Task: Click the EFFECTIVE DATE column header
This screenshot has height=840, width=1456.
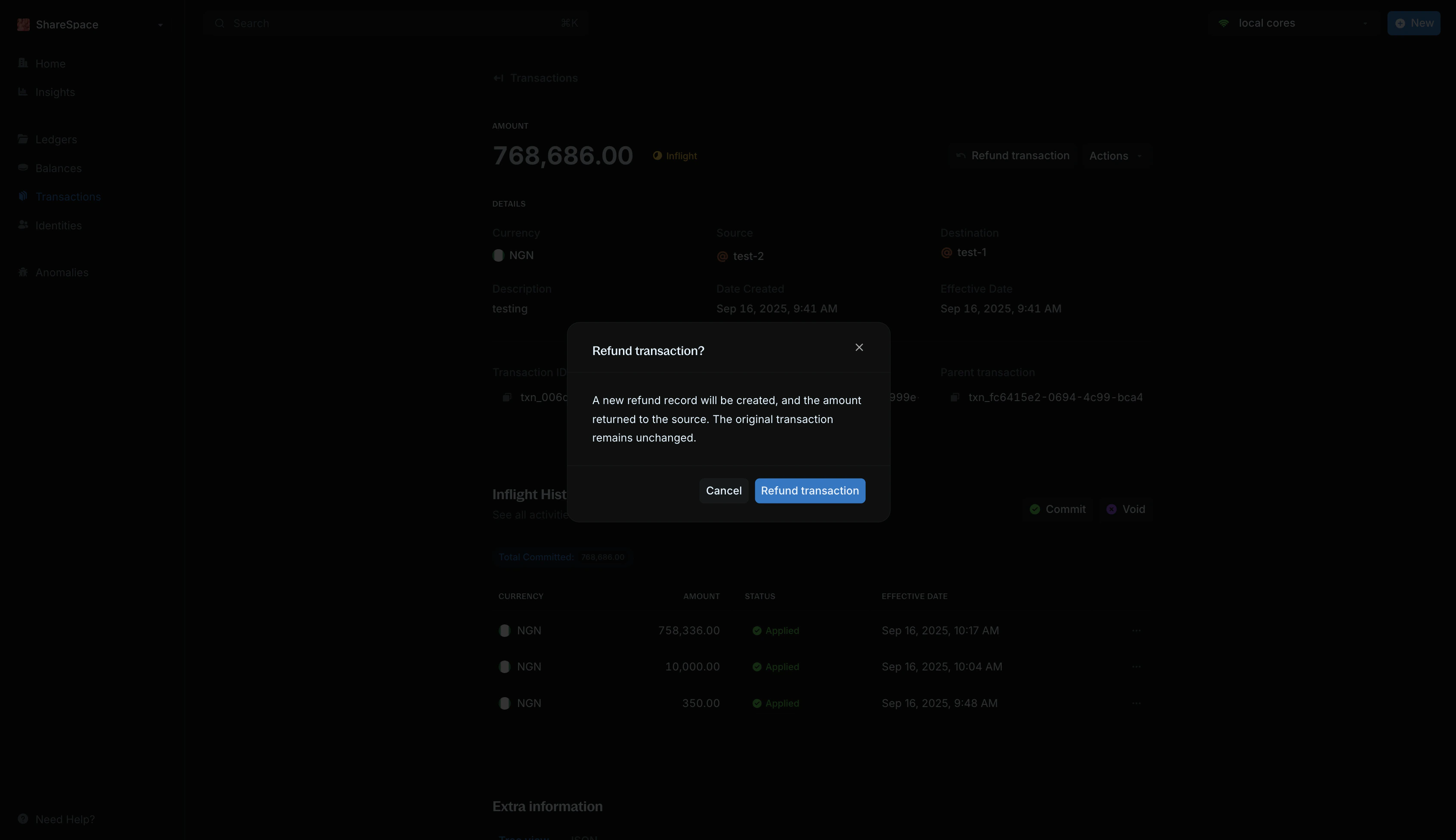Action: point(914,596)
